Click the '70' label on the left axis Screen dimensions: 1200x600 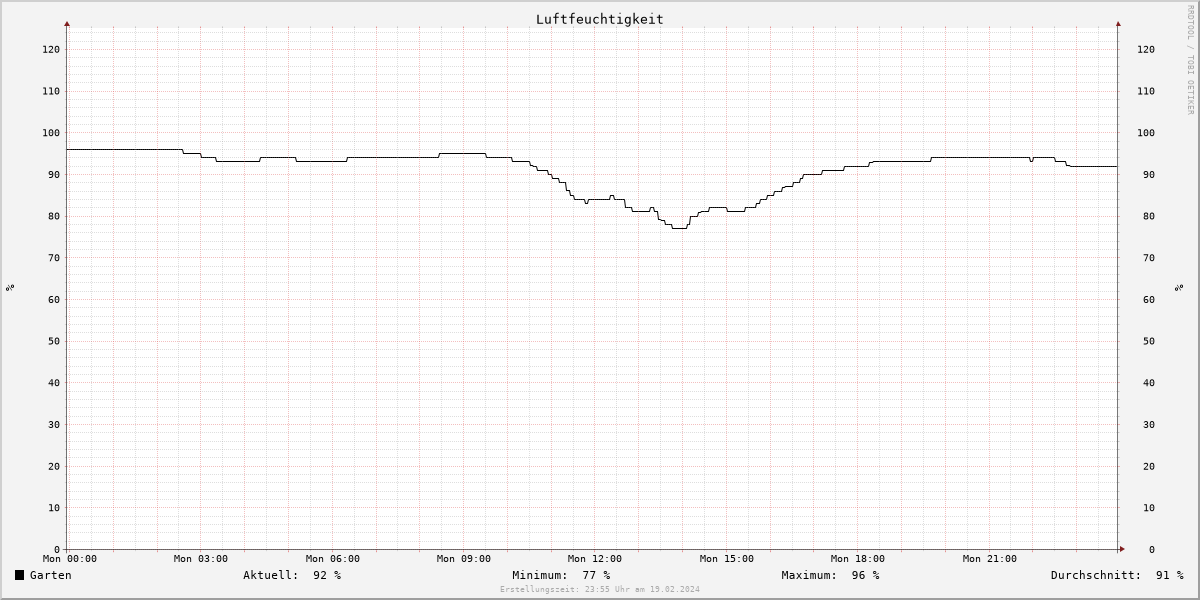[x=54, y=258]
